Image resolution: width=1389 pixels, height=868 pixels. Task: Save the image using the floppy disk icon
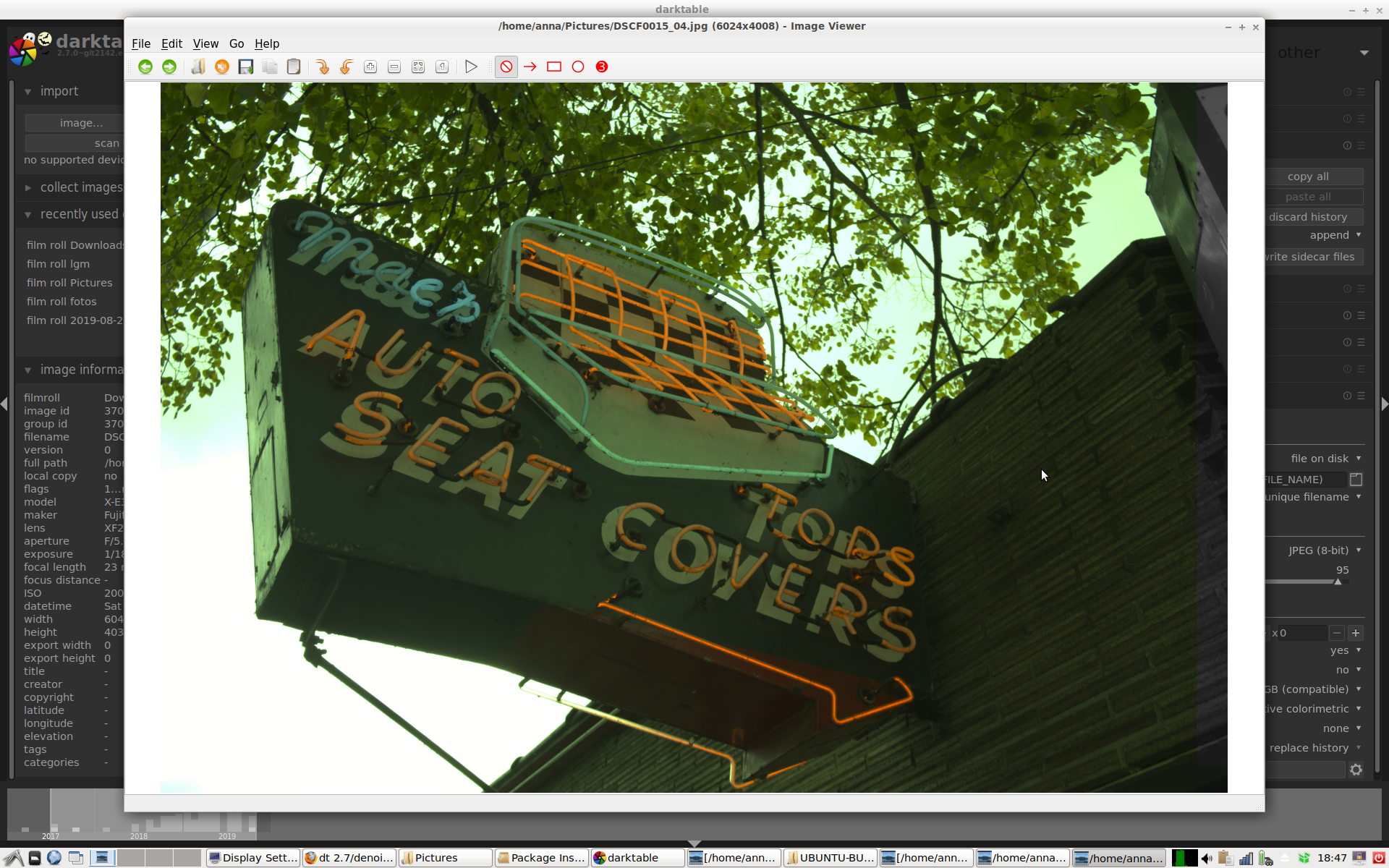tap(246, 67)
